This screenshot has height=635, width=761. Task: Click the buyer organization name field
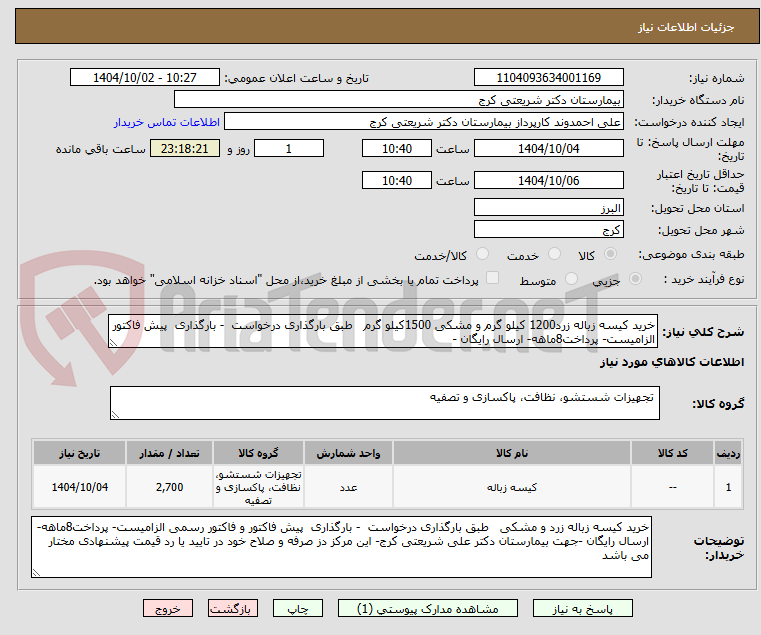[x=398, y=100]
